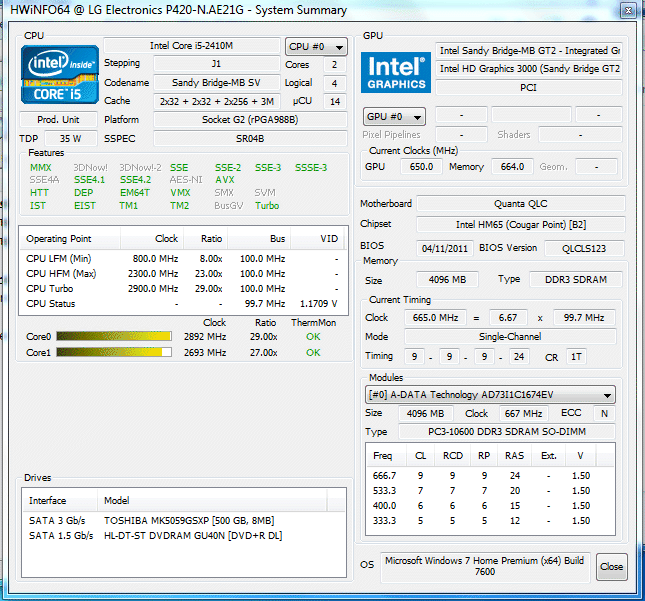The height and width of the screenshot is (601, 645).
Task: Click the Socket G2 (rPGA988B) platform field
Action: (250, 120)
